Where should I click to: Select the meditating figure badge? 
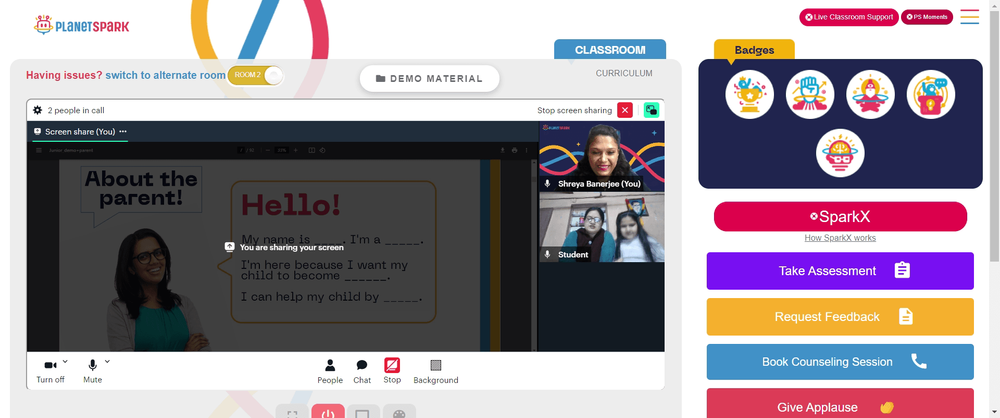(x=871, y=94)
